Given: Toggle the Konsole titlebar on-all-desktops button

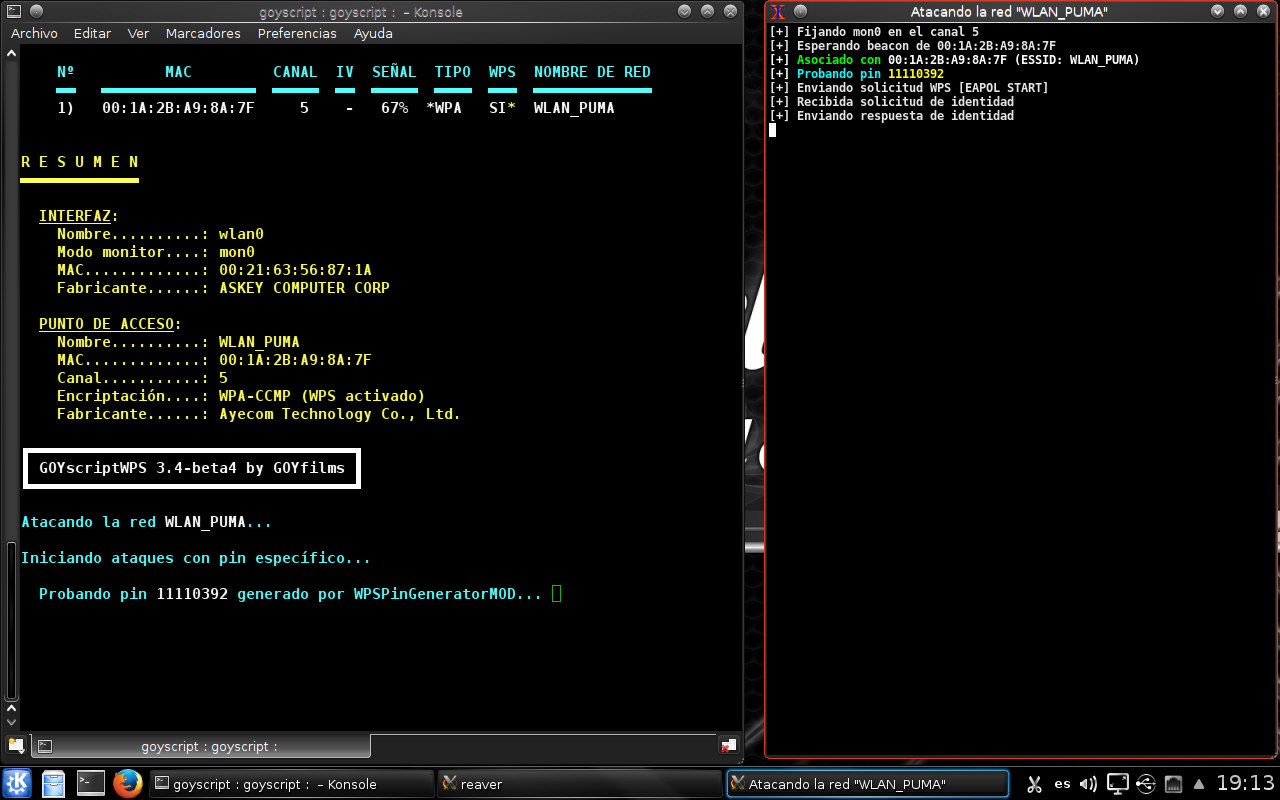Looking at the screenshot, I should pyautogui.click(x=35, y=11).
